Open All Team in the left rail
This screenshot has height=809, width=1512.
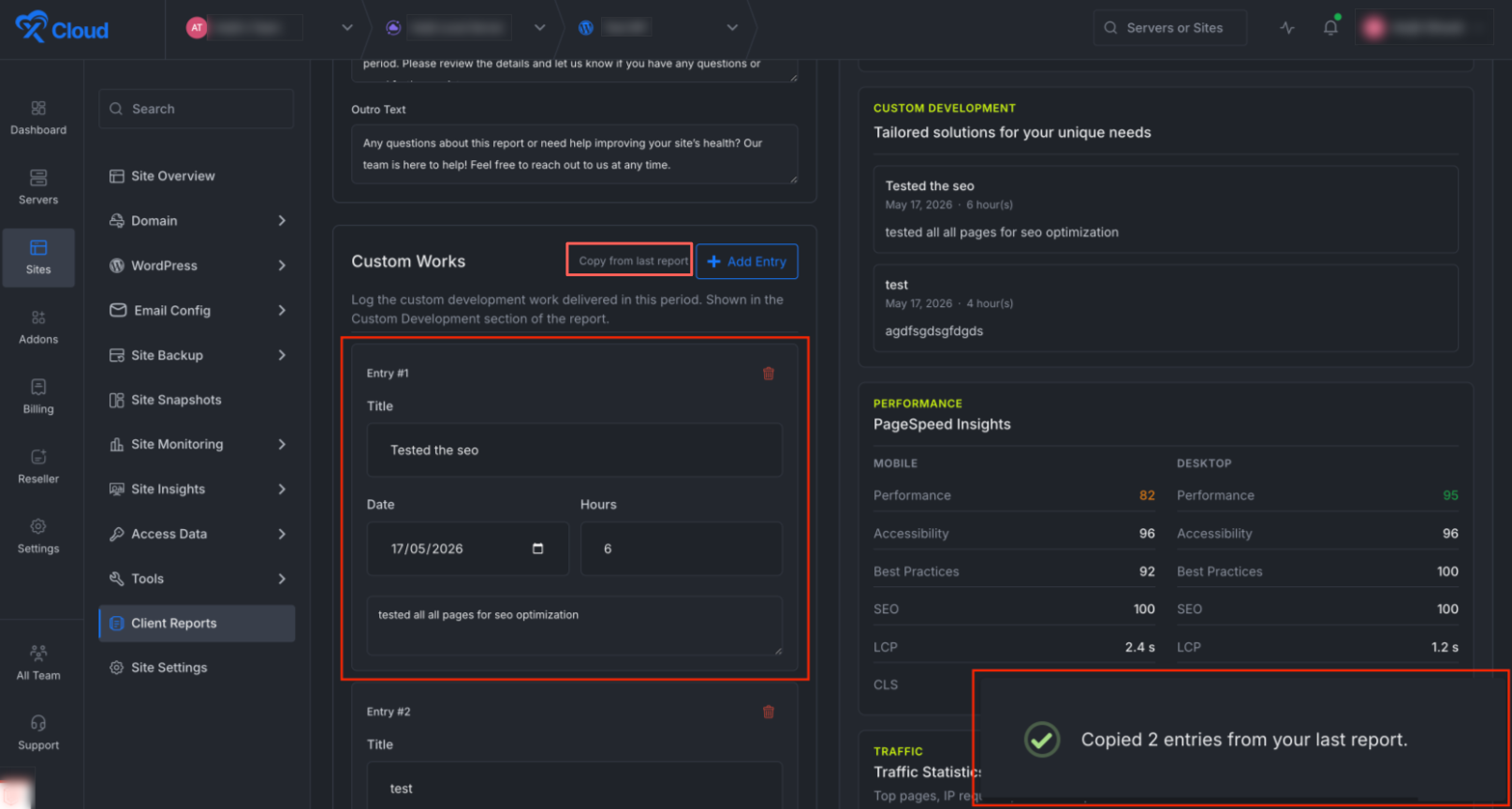38,664
